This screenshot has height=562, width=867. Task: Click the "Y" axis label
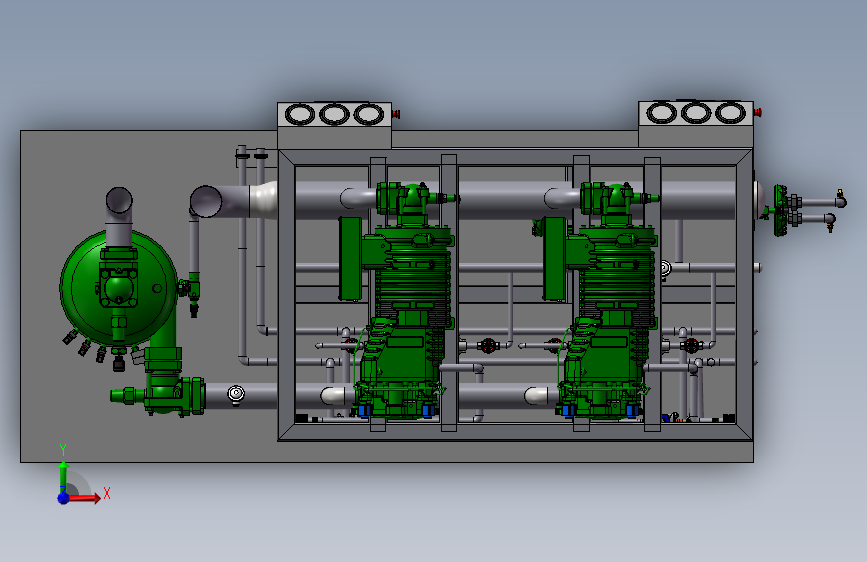63,449
